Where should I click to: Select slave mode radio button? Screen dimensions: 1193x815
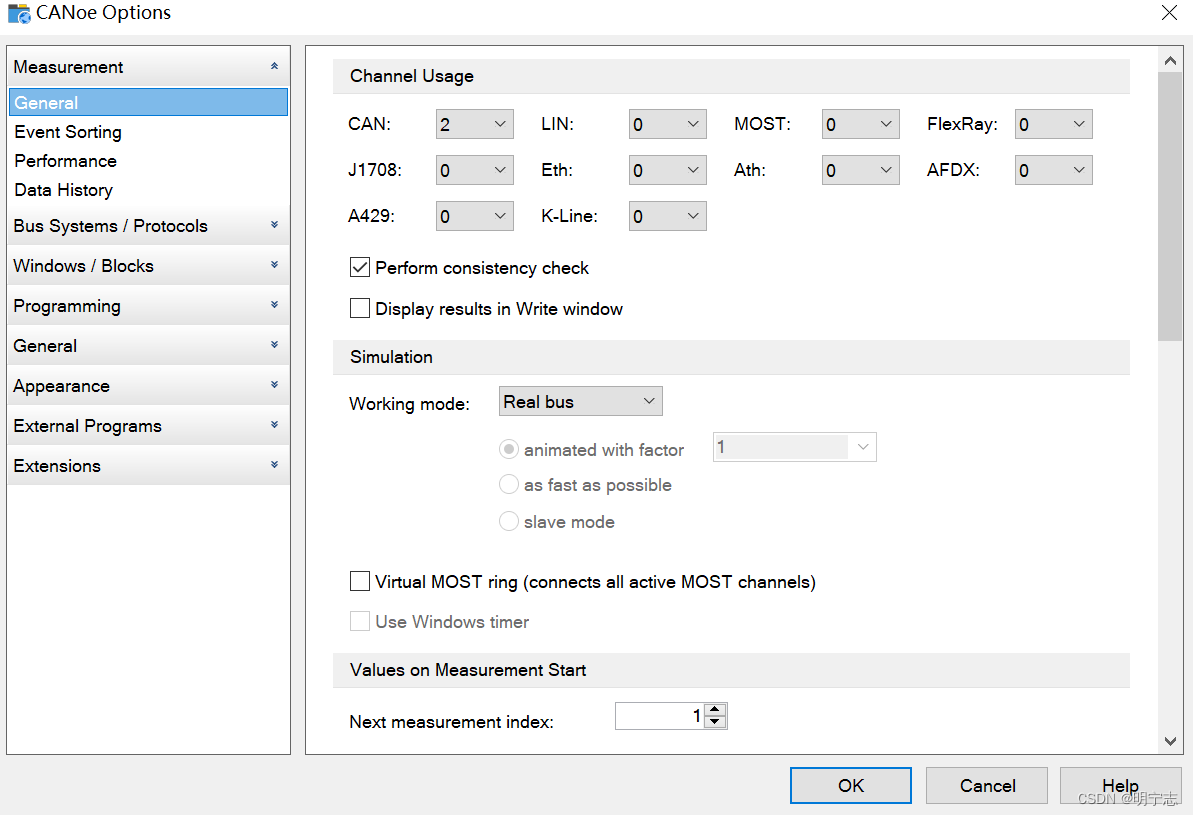pyautogui.click(x=508, y=521)
